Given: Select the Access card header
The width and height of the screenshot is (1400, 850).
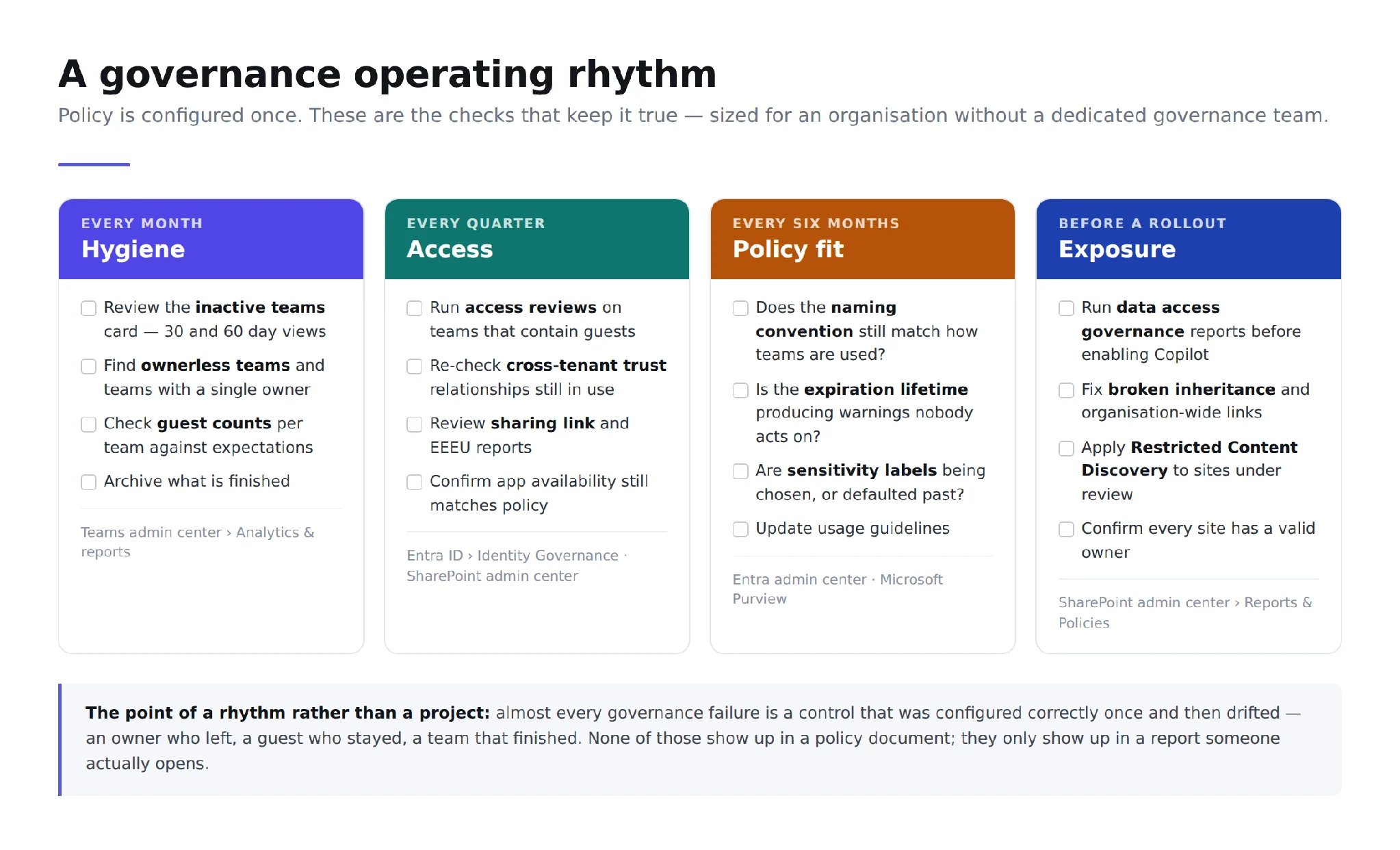Looking at the screenshot, I should pyautogui.click(x=537, y=239).
